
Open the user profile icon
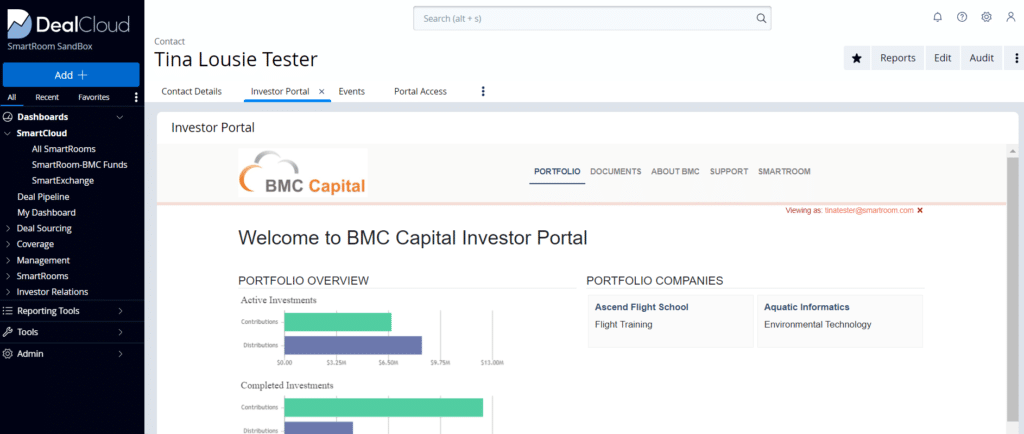coord(1011,18)
